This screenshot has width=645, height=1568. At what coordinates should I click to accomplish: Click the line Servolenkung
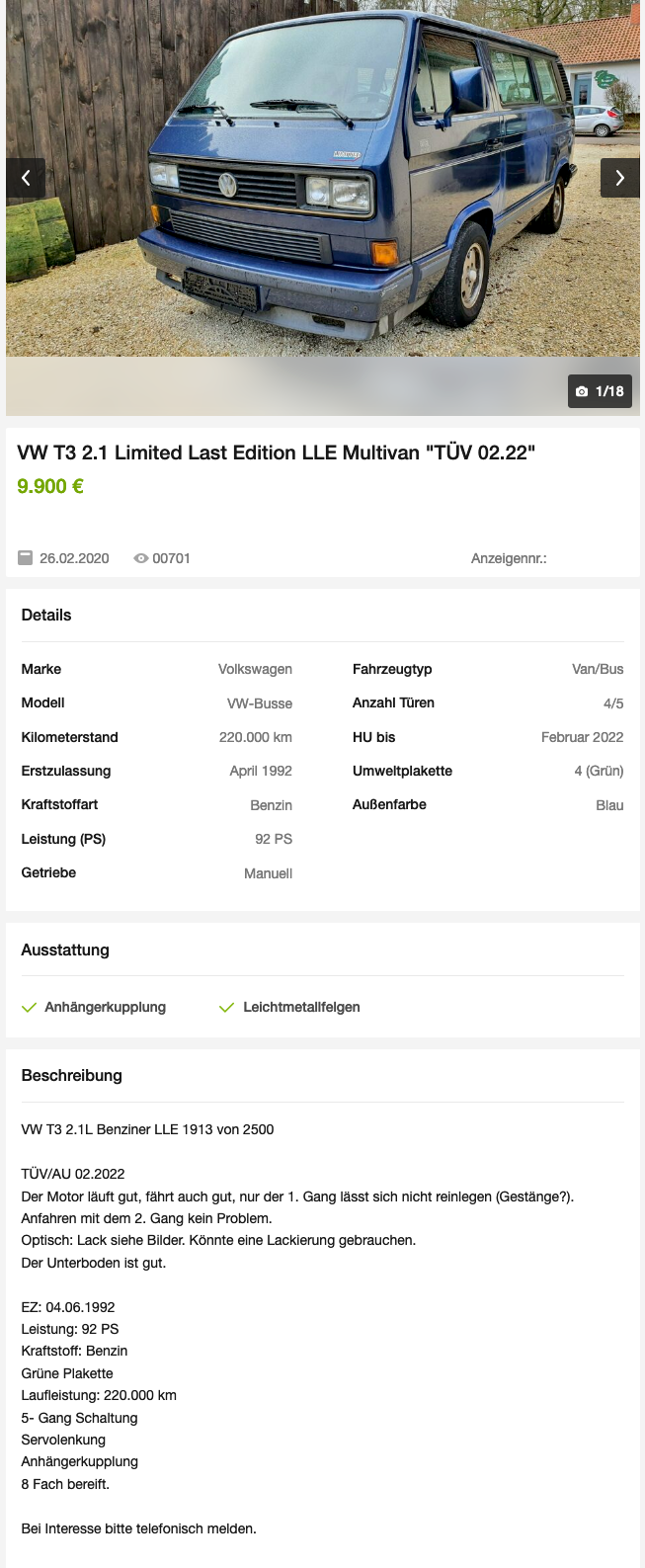63,1440
